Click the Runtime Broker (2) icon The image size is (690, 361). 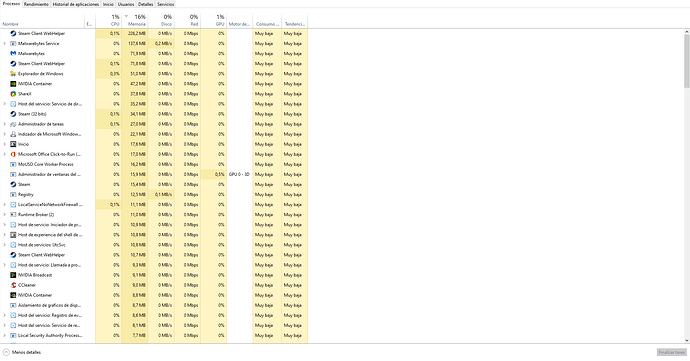(x=13, y=215)
